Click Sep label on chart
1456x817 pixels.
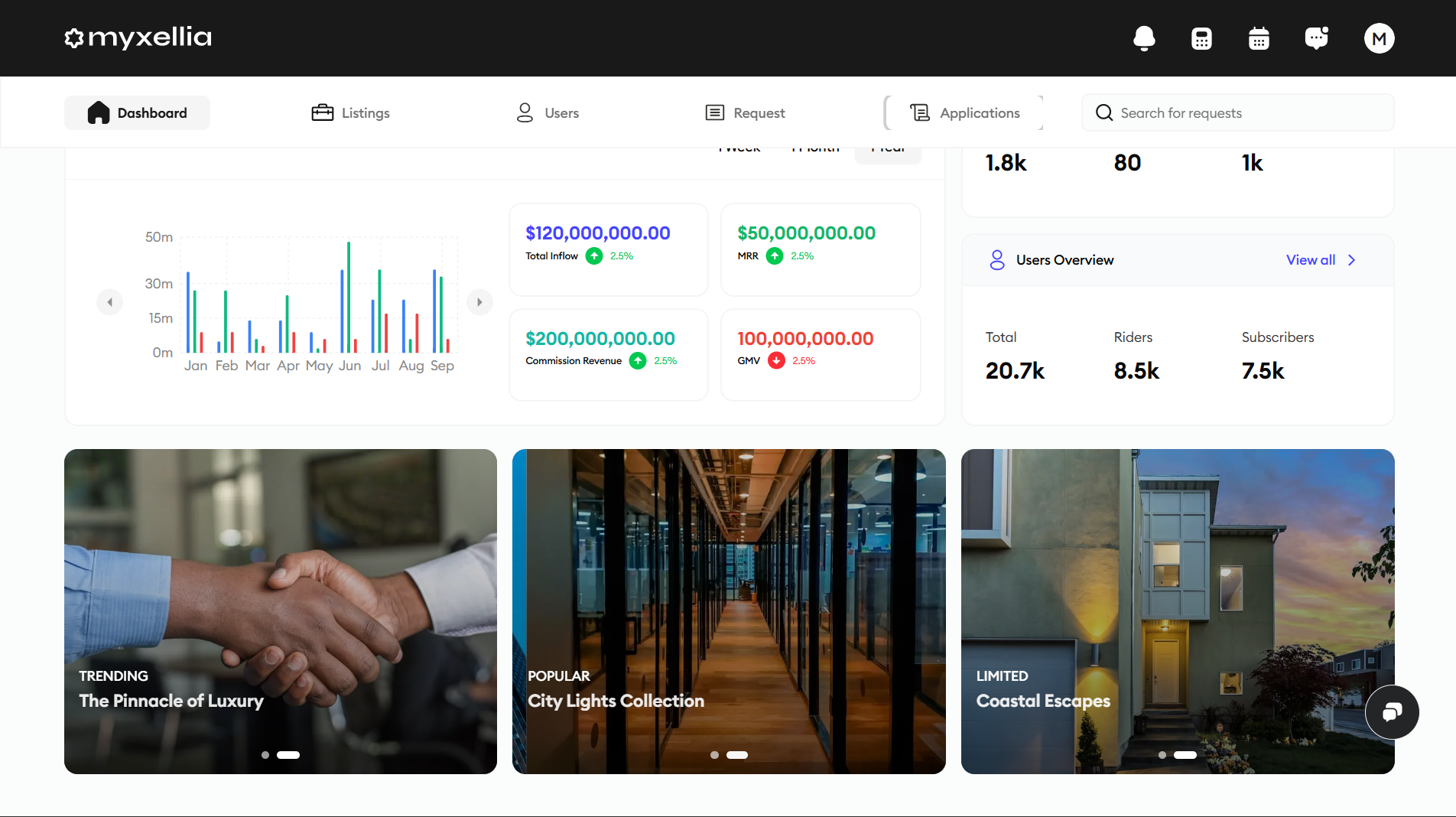(x=442, y=366)
